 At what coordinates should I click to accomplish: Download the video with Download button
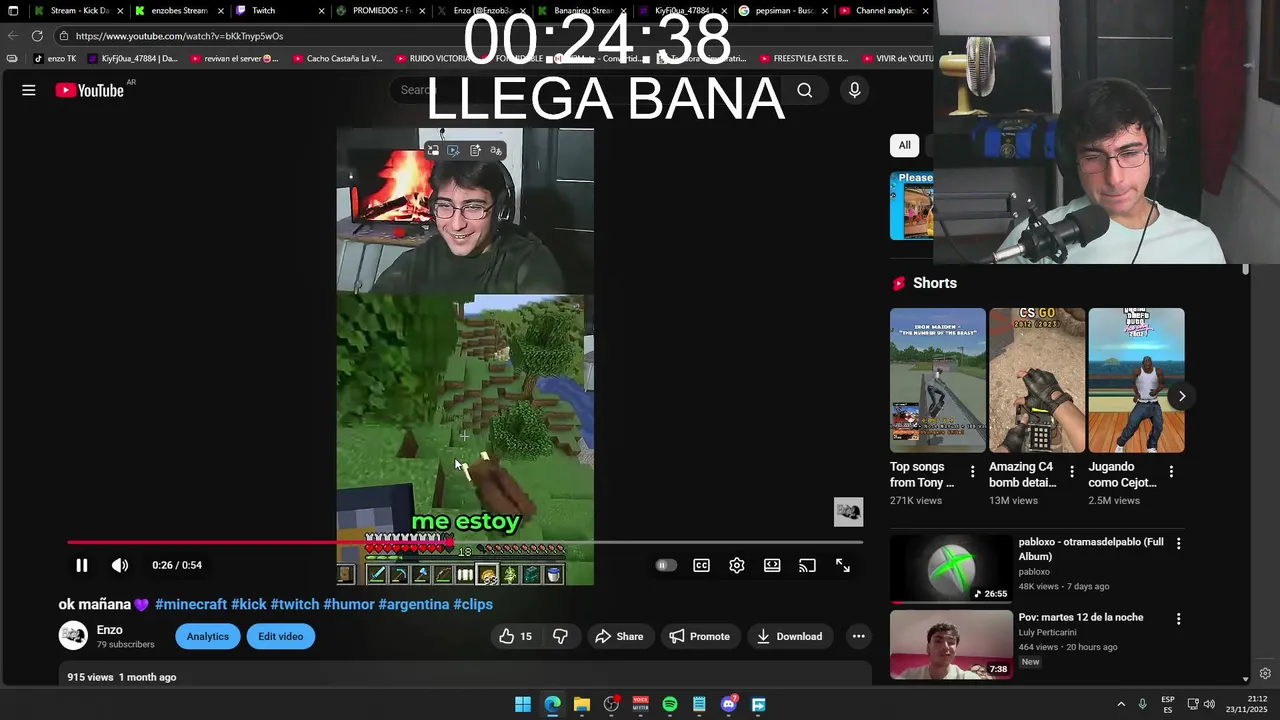point(789,636)
